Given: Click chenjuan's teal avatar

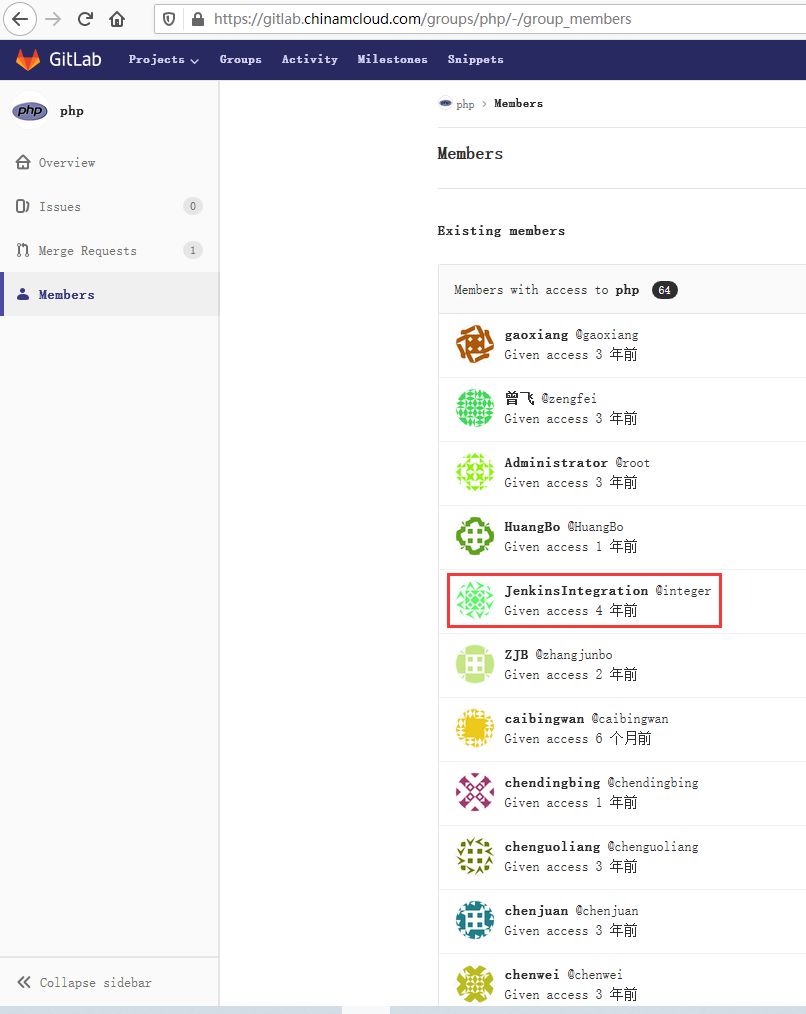Looking at the screenshot, I should [x=475, y=920].
